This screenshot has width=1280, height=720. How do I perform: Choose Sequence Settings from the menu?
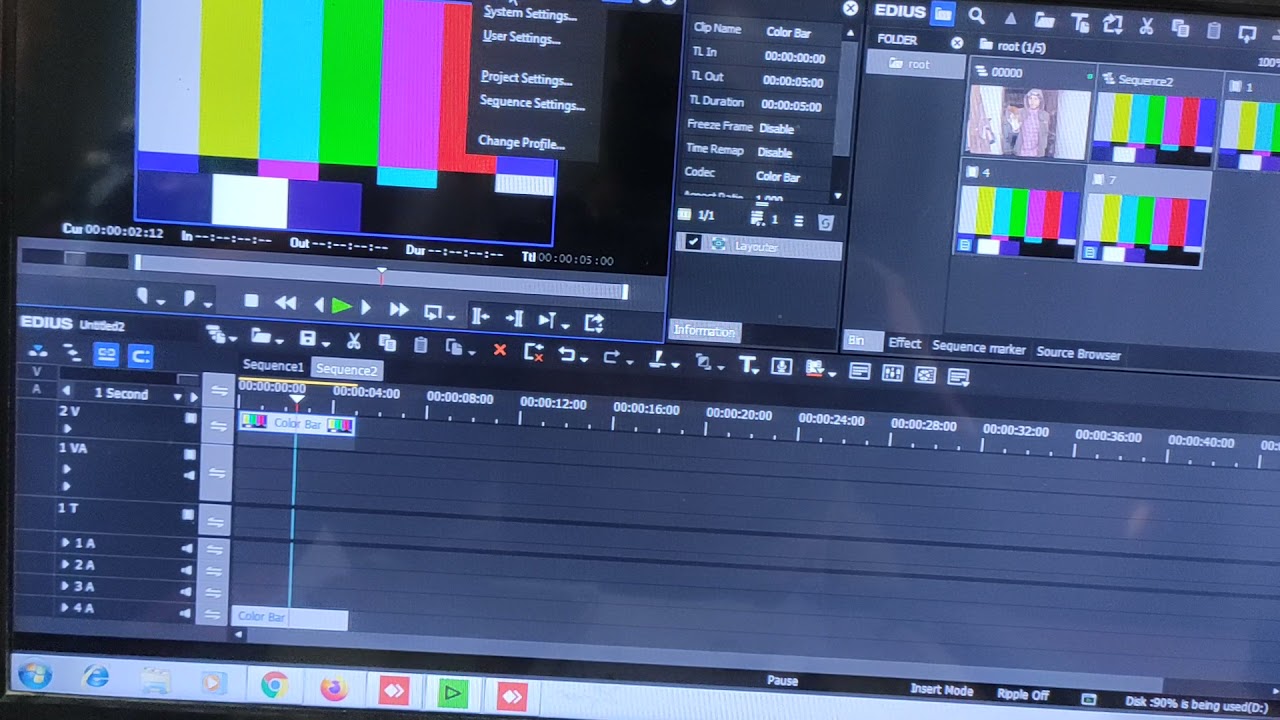(532, 103)
